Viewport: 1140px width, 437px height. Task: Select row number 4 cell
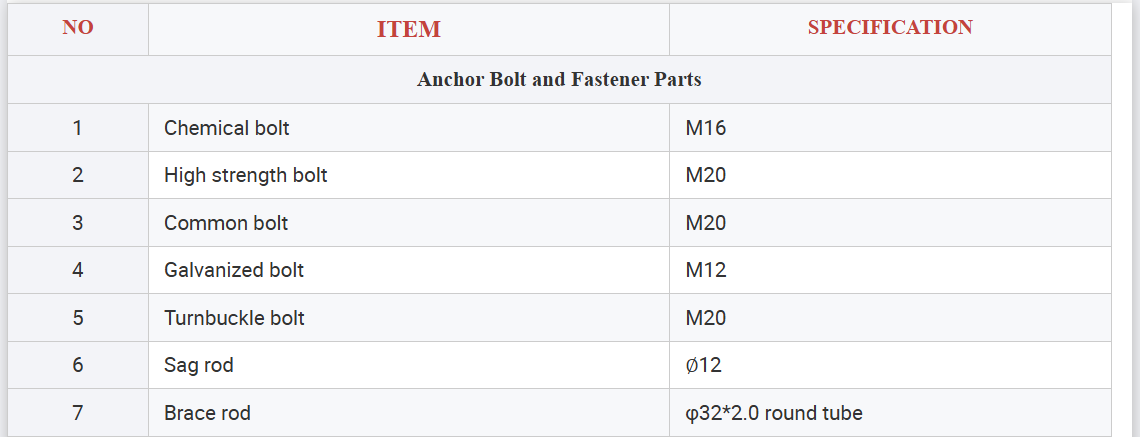pyautogui.click(x=78, y=270)
